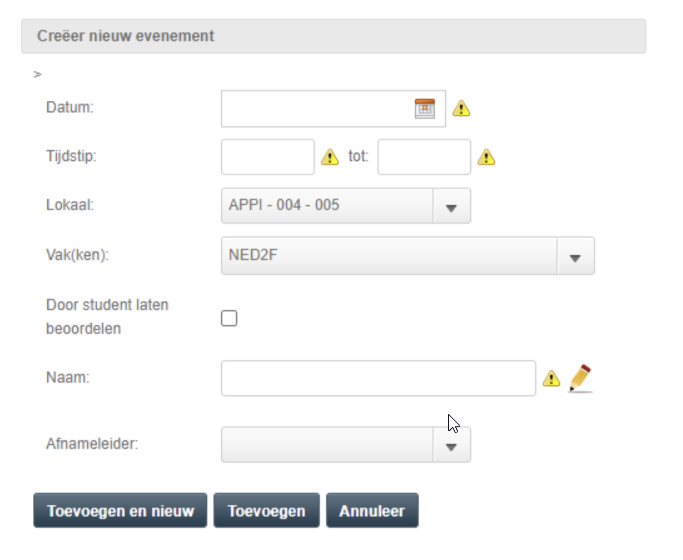Click the warning icon after start time field
Screen dimensions: 683x560
coord(330,157)
